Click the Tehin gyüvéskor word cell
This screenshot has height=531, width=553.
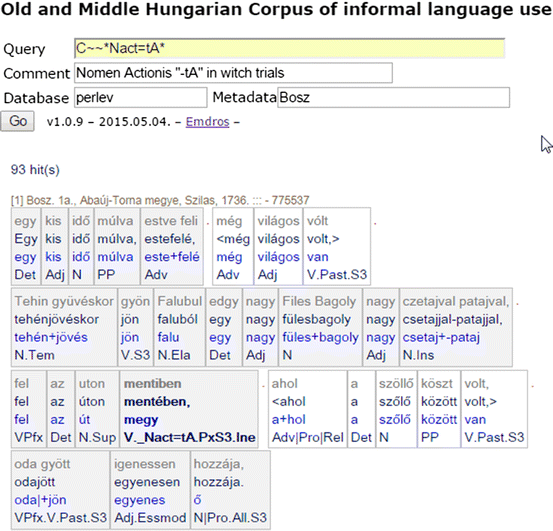64,327
